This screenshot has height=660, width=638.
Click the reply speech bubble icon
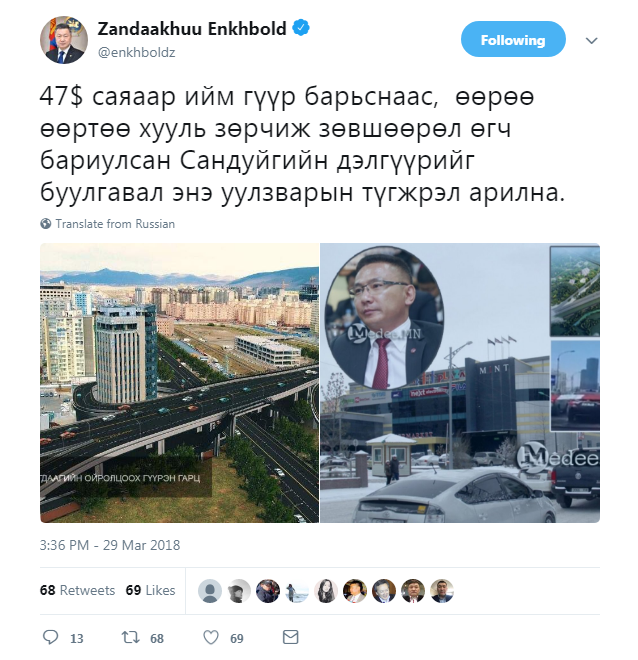pos(51,637)
